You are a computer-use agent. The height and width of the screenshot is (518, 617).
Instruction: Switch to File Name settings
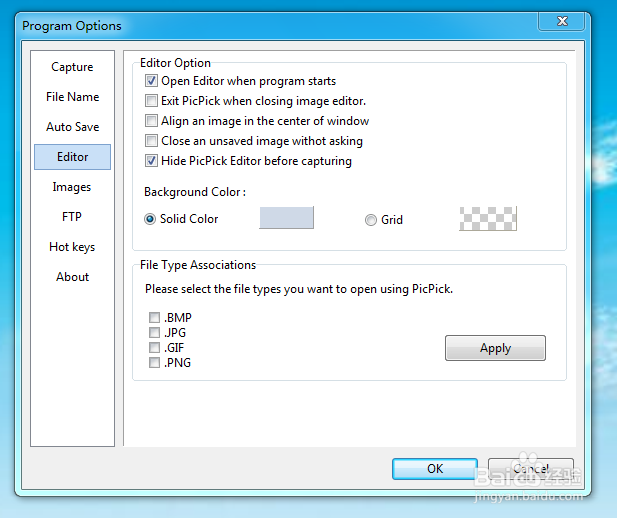(x=72, y=97)
